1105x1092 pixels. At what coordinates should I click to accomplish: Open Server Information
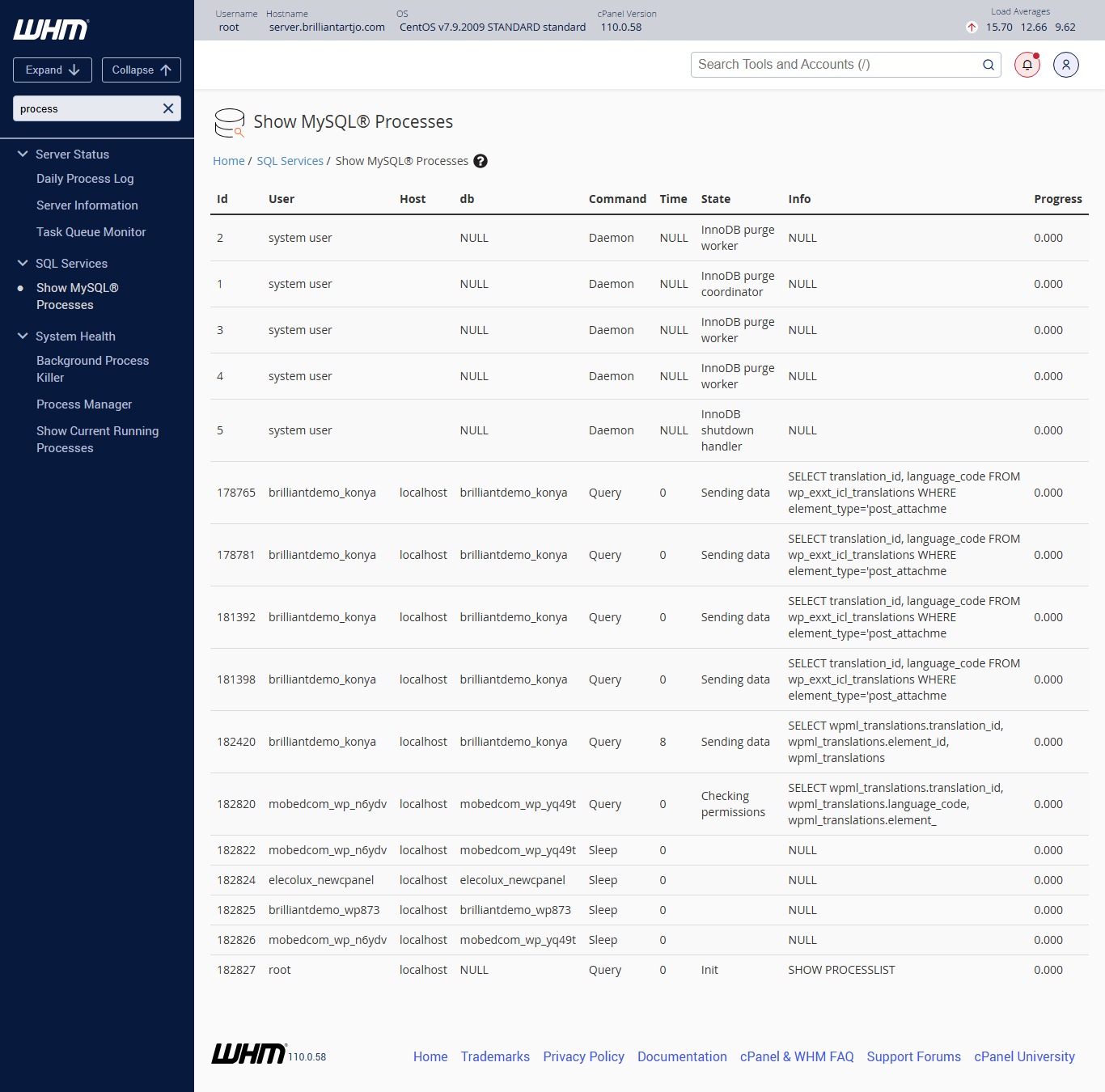pyautogui.click(x=87, y=205)
